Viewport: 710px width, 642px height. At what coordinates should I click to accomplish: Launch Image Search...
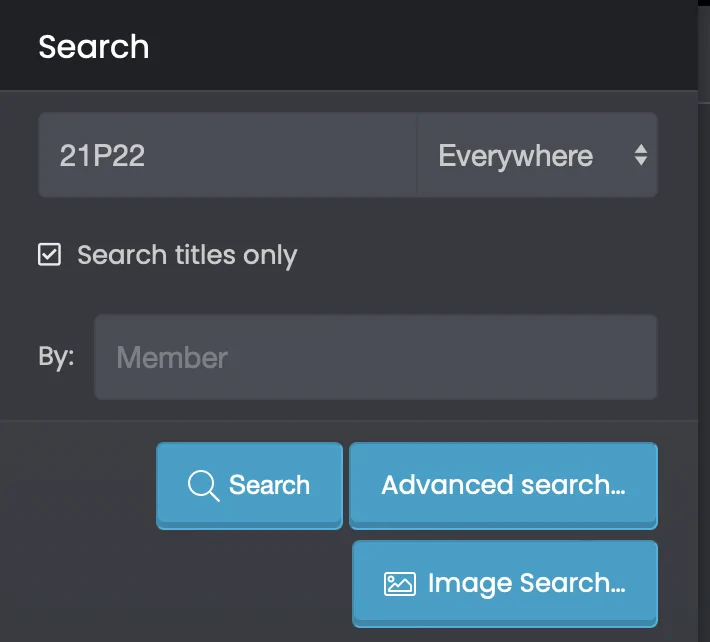pyautogui.click(x=504, y=584)
